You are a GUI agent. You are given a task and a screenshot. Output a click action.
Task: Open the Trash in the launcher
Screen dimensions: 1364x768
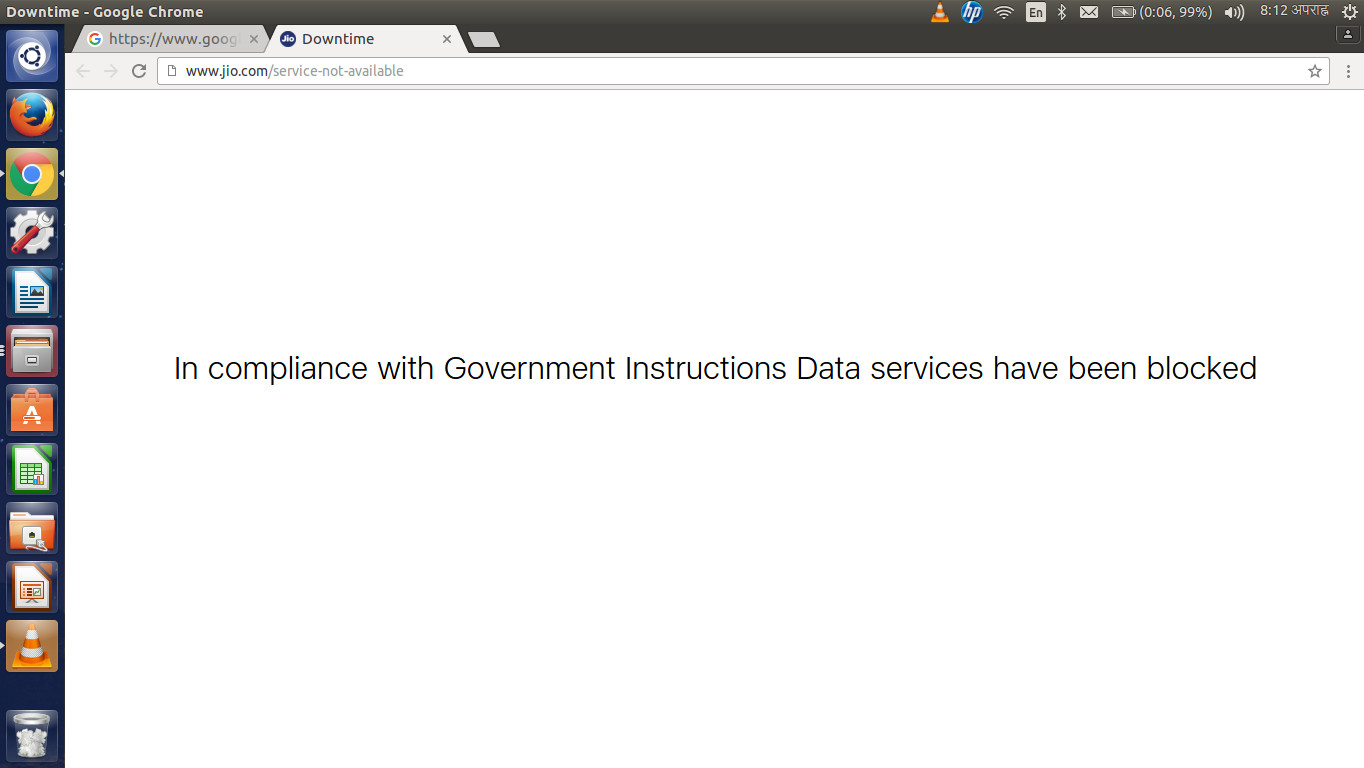pos(32,736)
